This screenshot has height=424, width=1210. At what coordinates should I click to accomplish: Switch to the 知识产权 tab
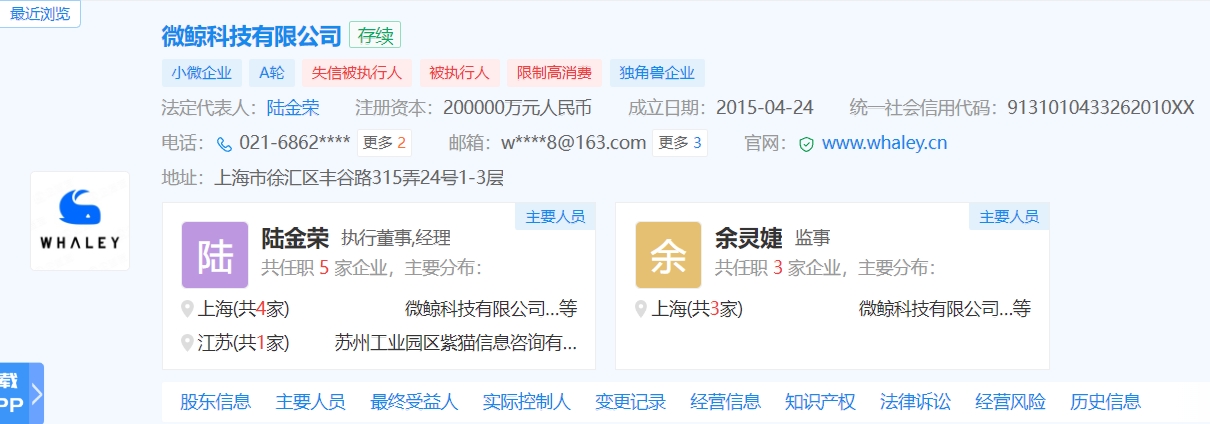coord(820,402)
